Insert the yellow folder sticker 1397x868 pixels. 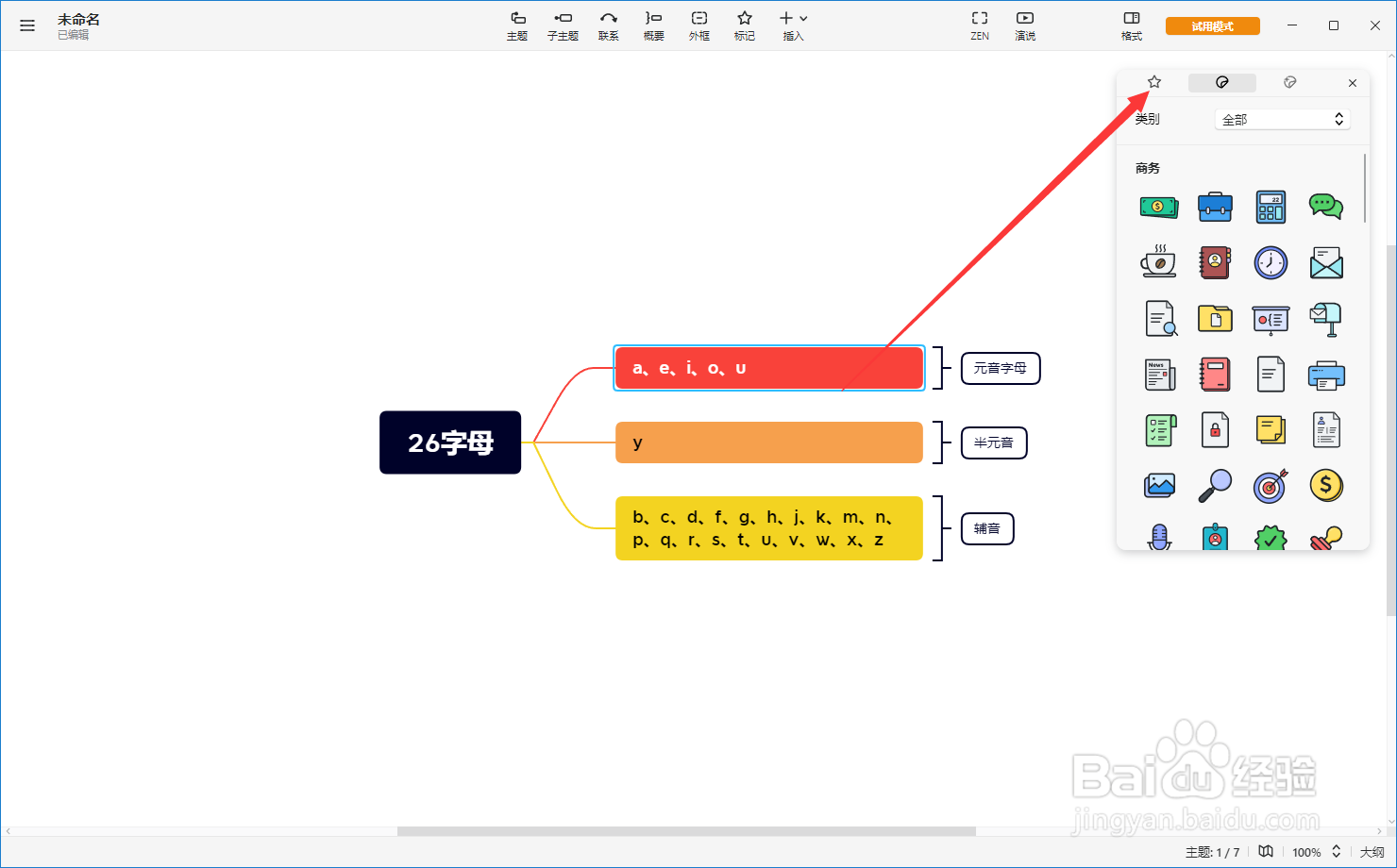tap(1215, 318)
